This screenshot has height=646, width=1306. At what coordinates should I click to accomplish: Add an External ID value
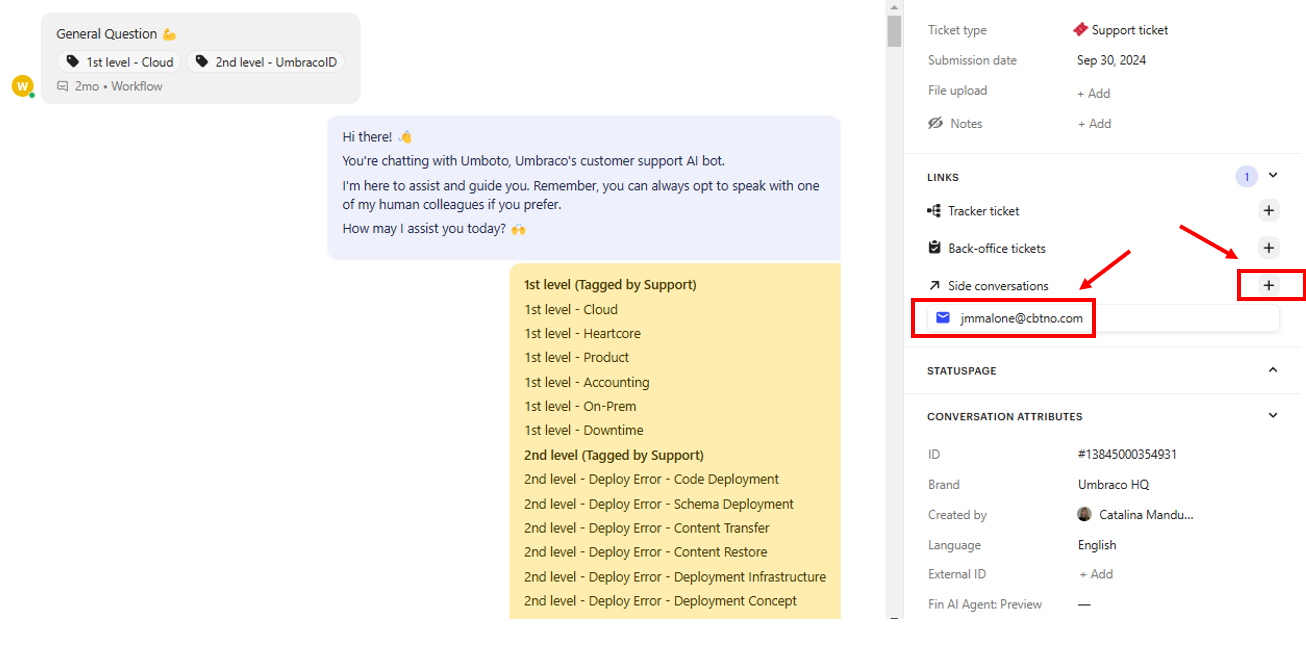click(1096, 574)
